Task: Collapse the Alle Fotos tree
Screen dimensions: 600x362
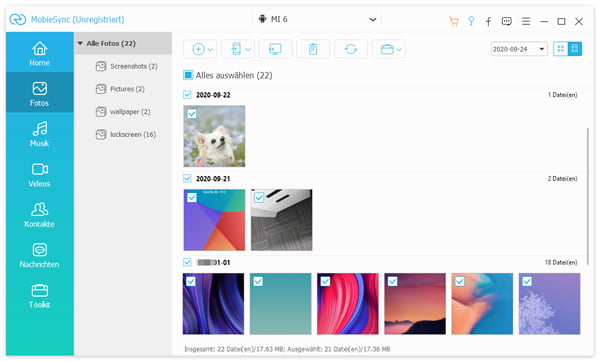Action: click(80, 43)
